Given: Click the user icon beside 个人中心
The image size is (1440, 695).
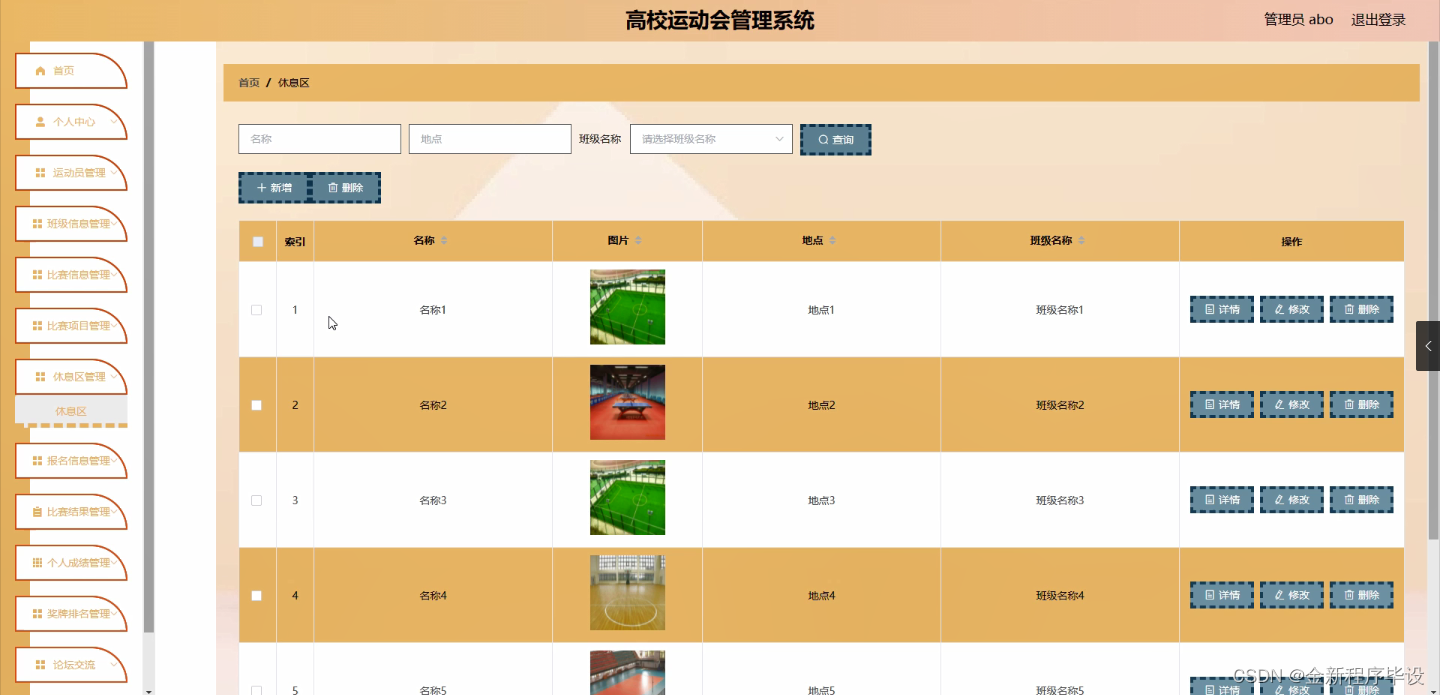Looking at the screenshot, I should [40, 122].
